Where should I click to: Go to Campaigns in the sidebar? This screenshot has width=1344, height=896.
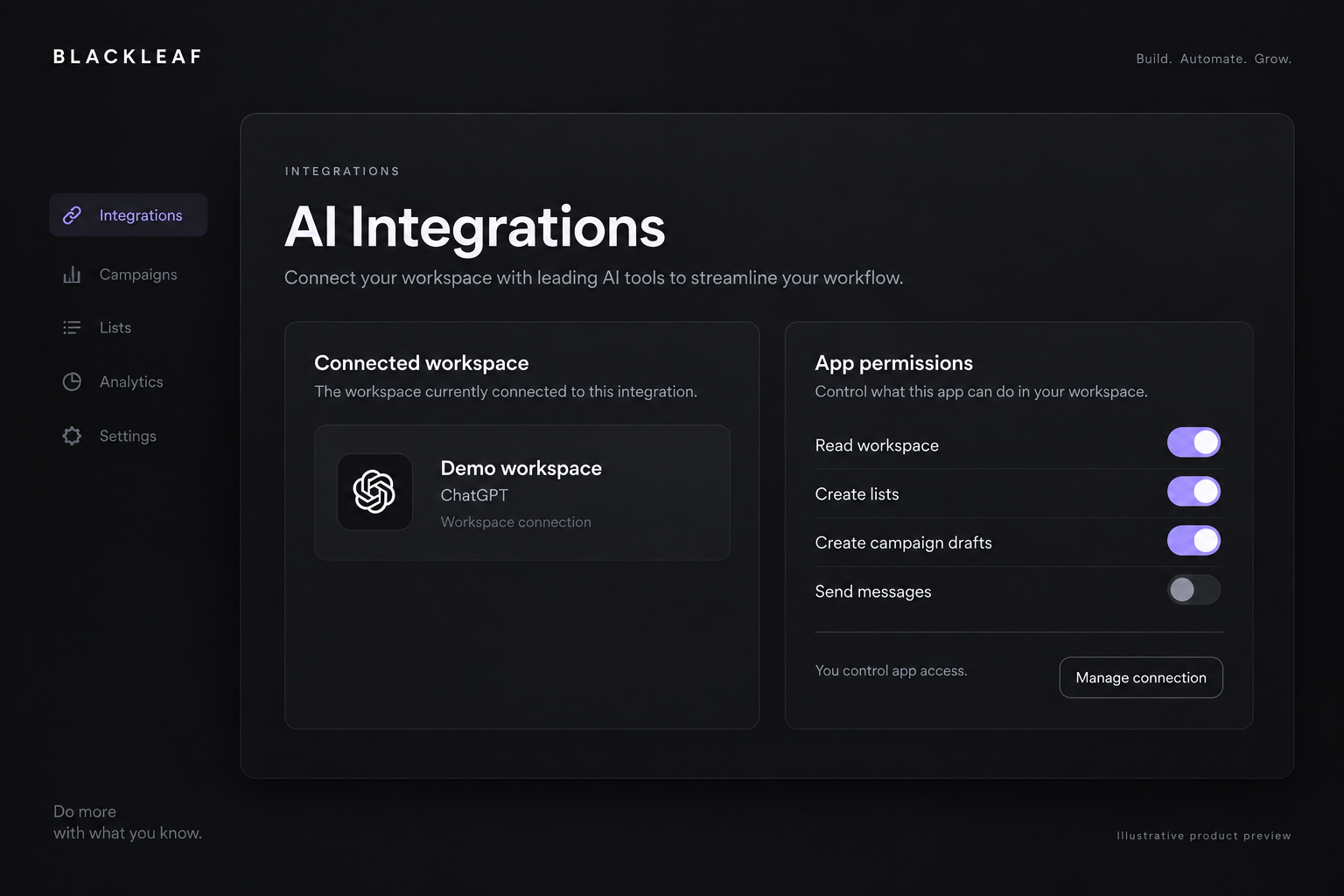(x=138, y=275)
